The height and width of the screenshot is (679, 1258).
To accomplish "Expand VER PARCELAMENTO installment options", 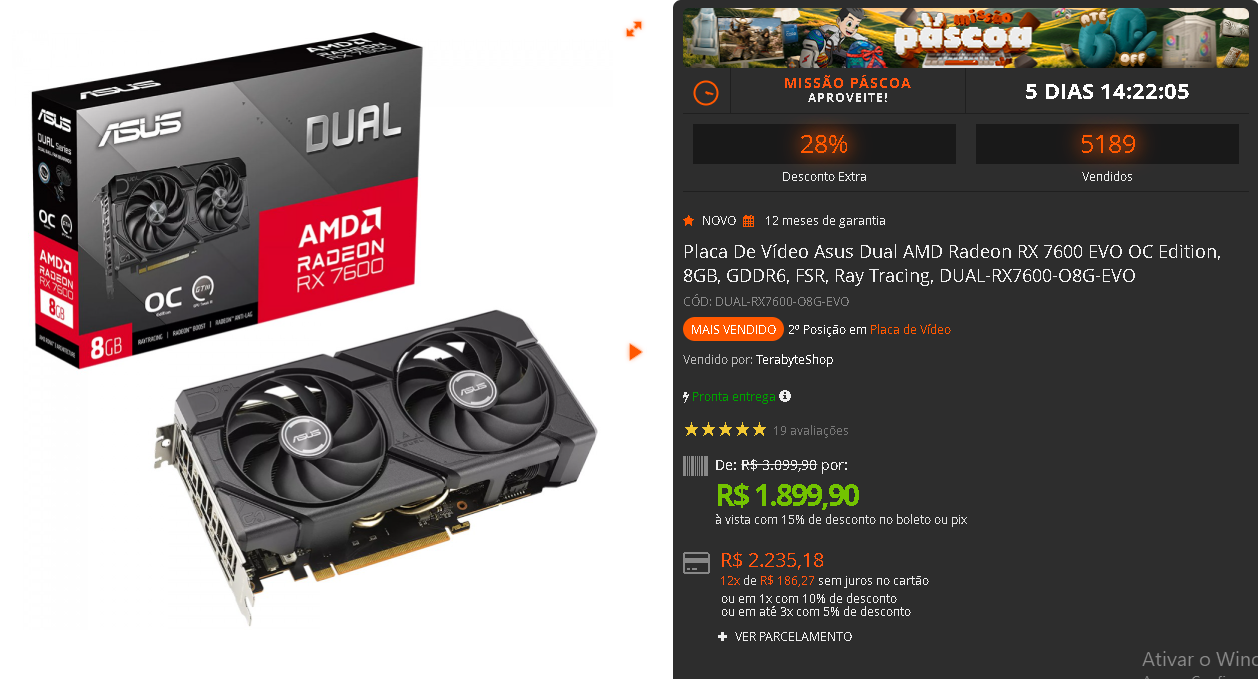I will [x=785, y=636].
